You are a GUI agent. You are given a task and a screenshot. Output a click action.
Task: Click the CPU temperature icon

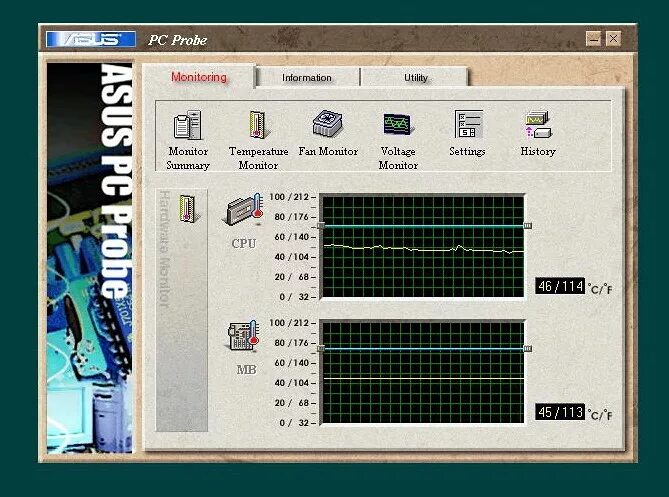(244, 210)
